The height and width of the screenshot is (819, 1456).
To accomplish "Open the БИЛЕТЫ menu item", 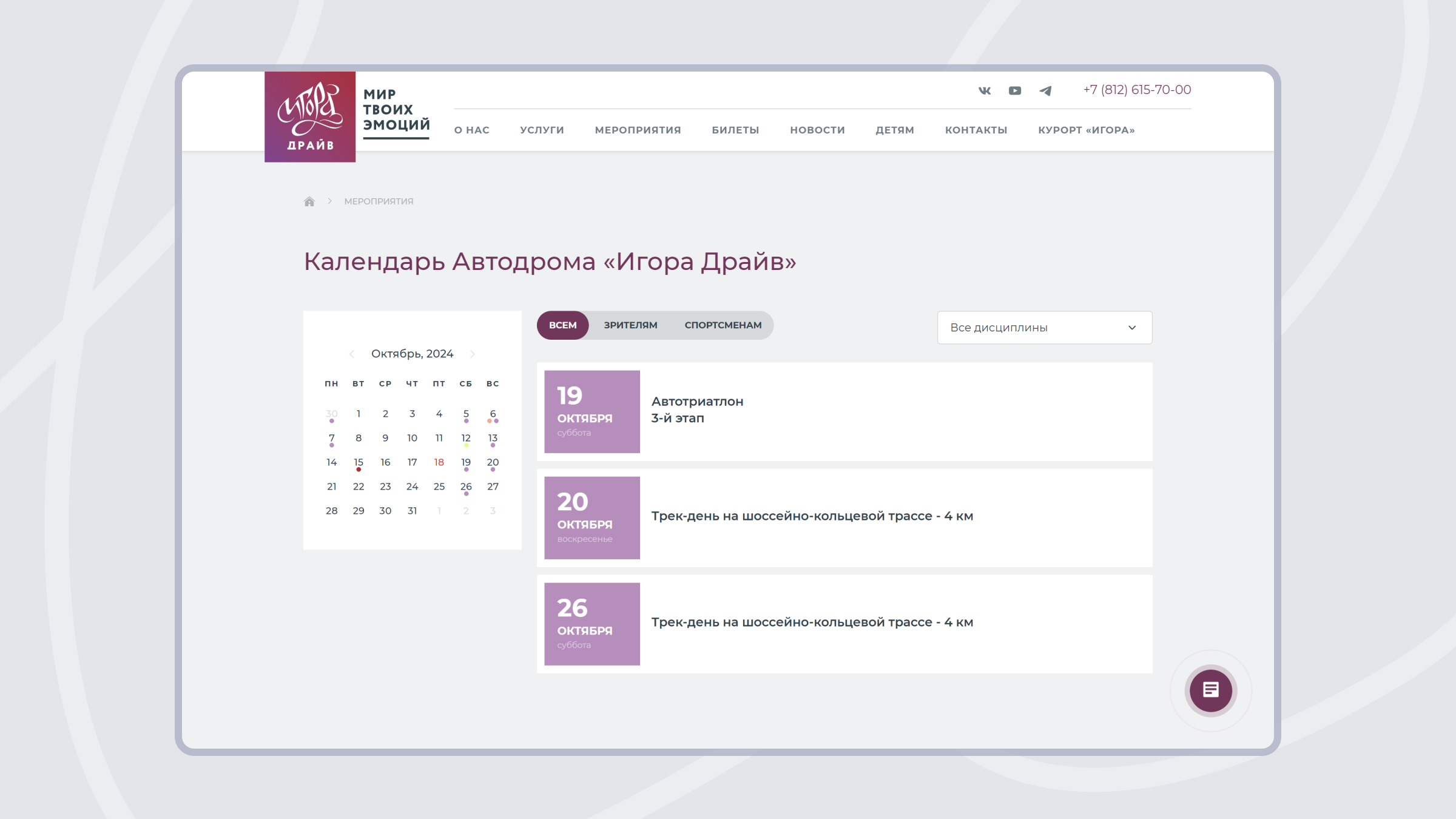I will tap(735, 130).
